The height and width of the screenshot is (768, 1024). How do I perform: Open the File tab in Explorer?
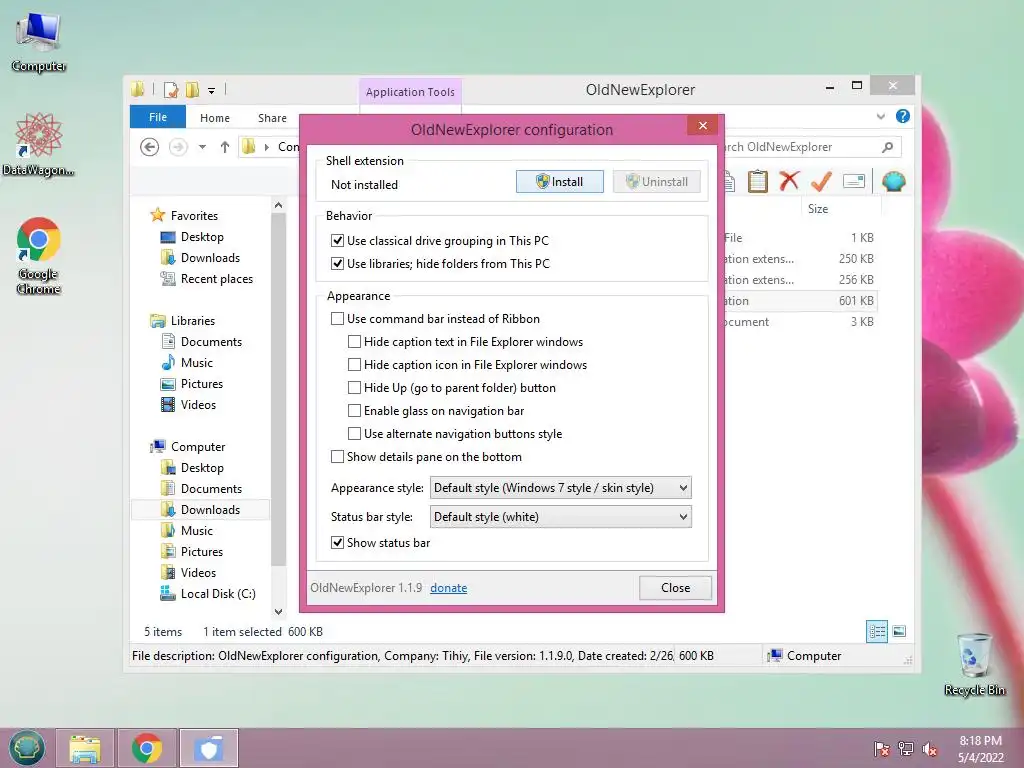[157, 117]
